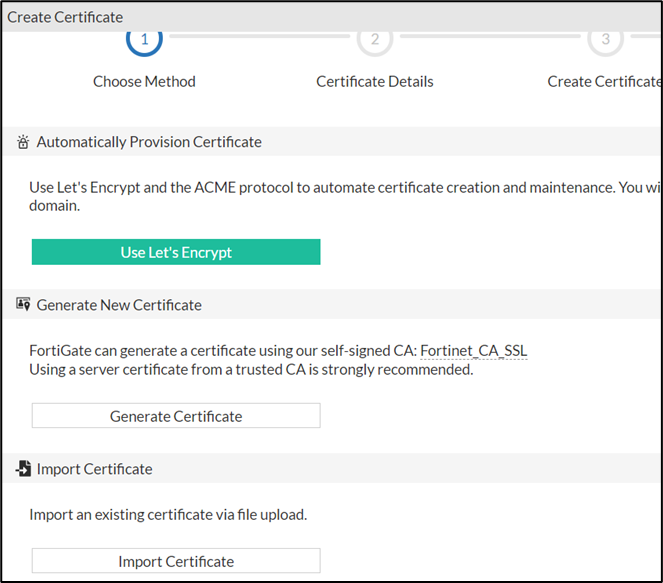Click the Generate New Certificate section icon
Screen dimensions: 663x583
(23, 305)
